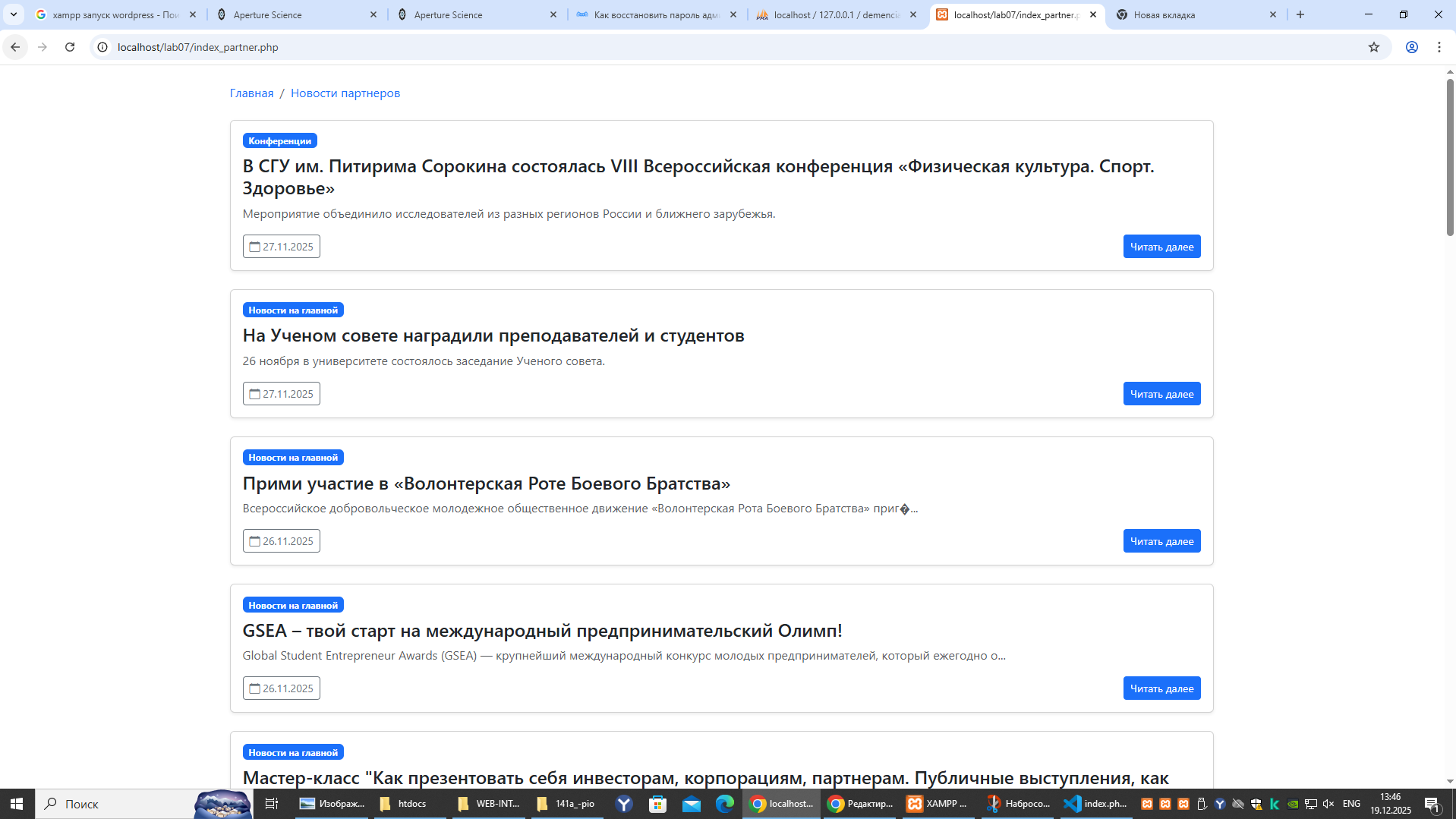Click the Главная breadcrumb link
Viewport: 1456px width, 819px height.
pos(251,93)
